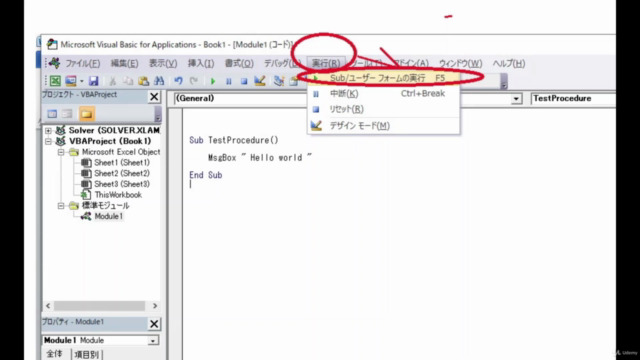Select VBAProject (Book1) in tree
The height and width of the screenshot is (360, 640).
[110, 141]
